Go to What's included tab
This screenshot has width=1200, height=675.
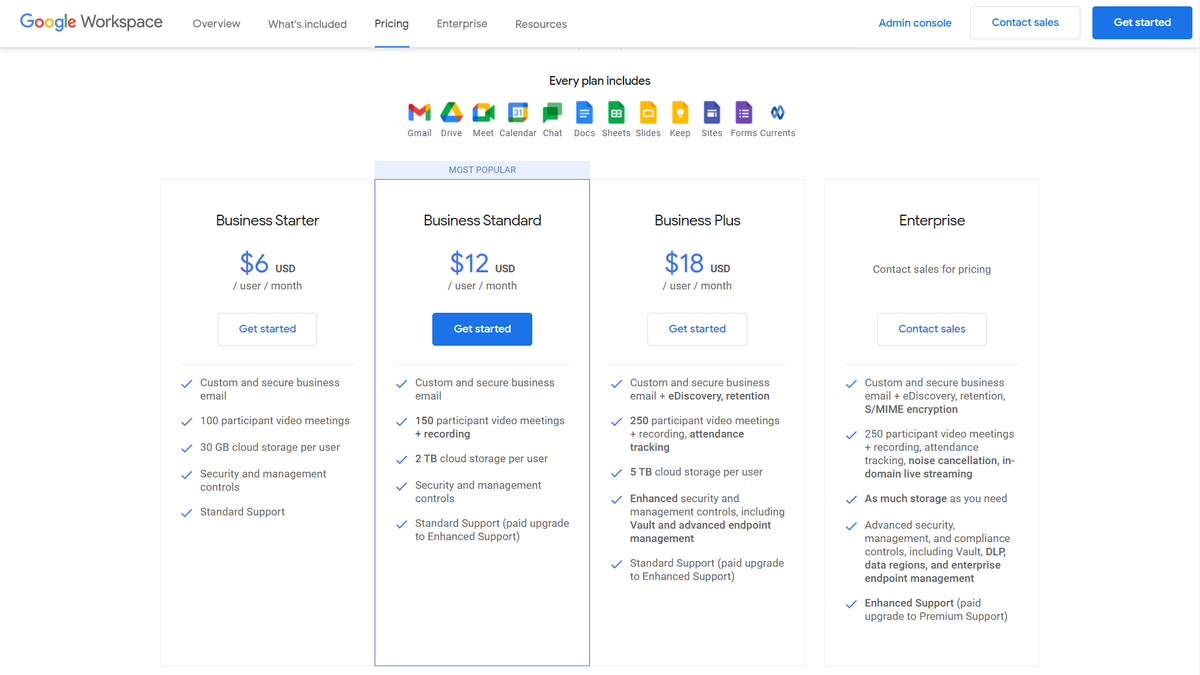click(307, 24)
